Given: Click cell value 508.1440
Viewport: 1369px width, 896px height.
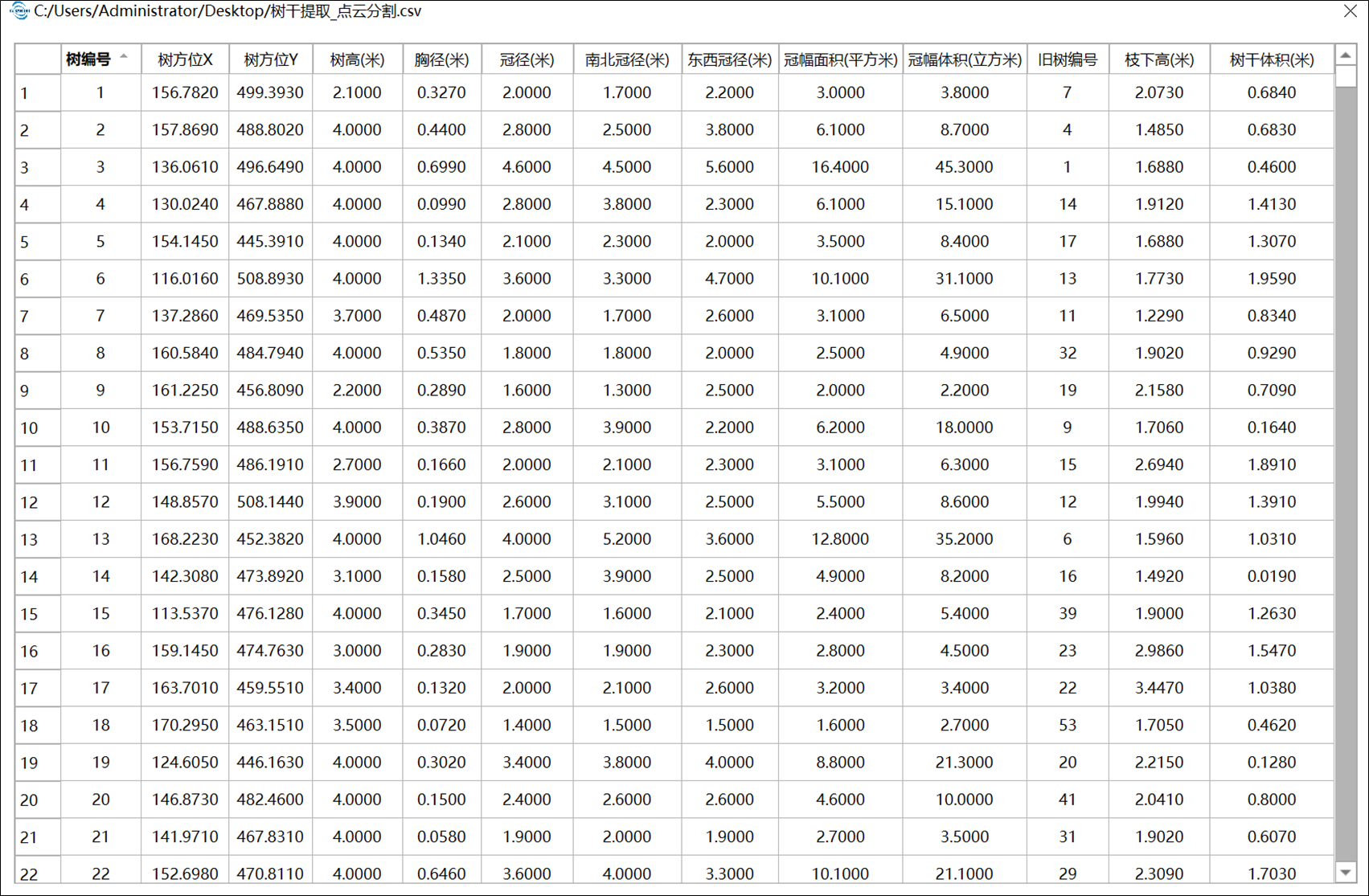Looking at the screenshot, I should coord(270,502).
